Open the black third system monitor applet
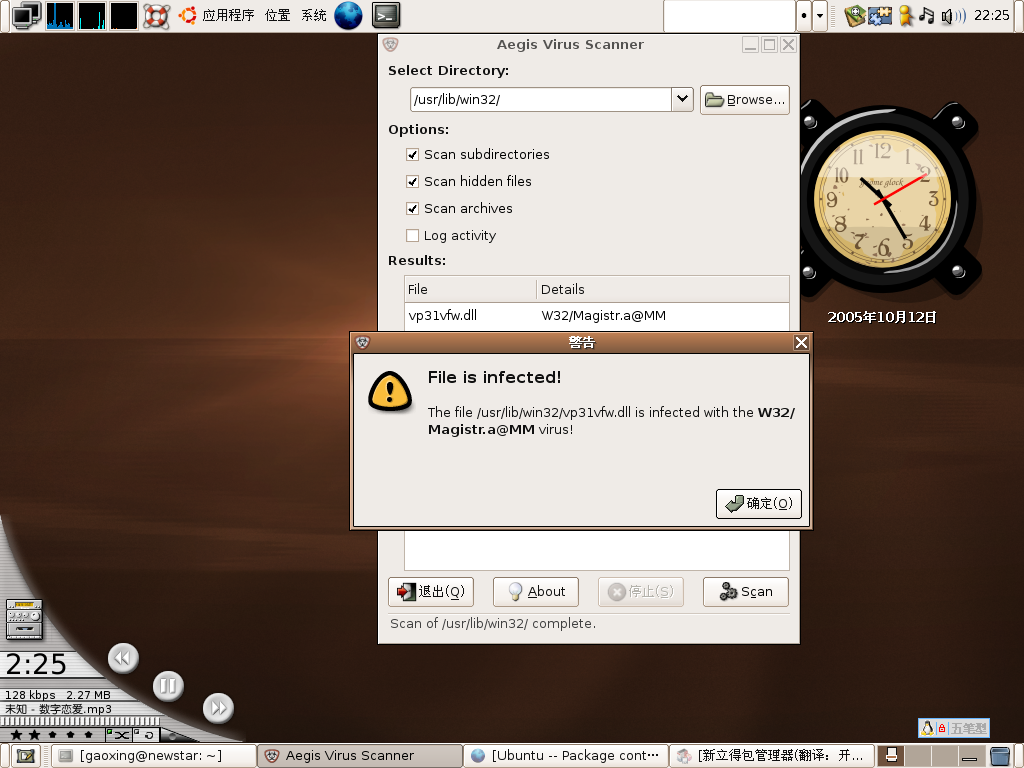 (x=124, y=16)
